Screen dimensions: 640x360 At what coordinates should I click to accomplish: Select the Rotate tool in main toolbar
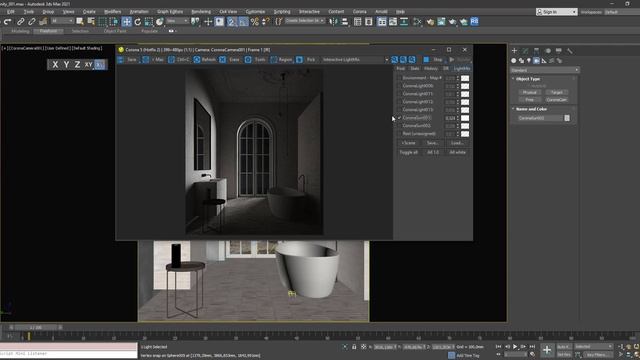coord(138,22)
